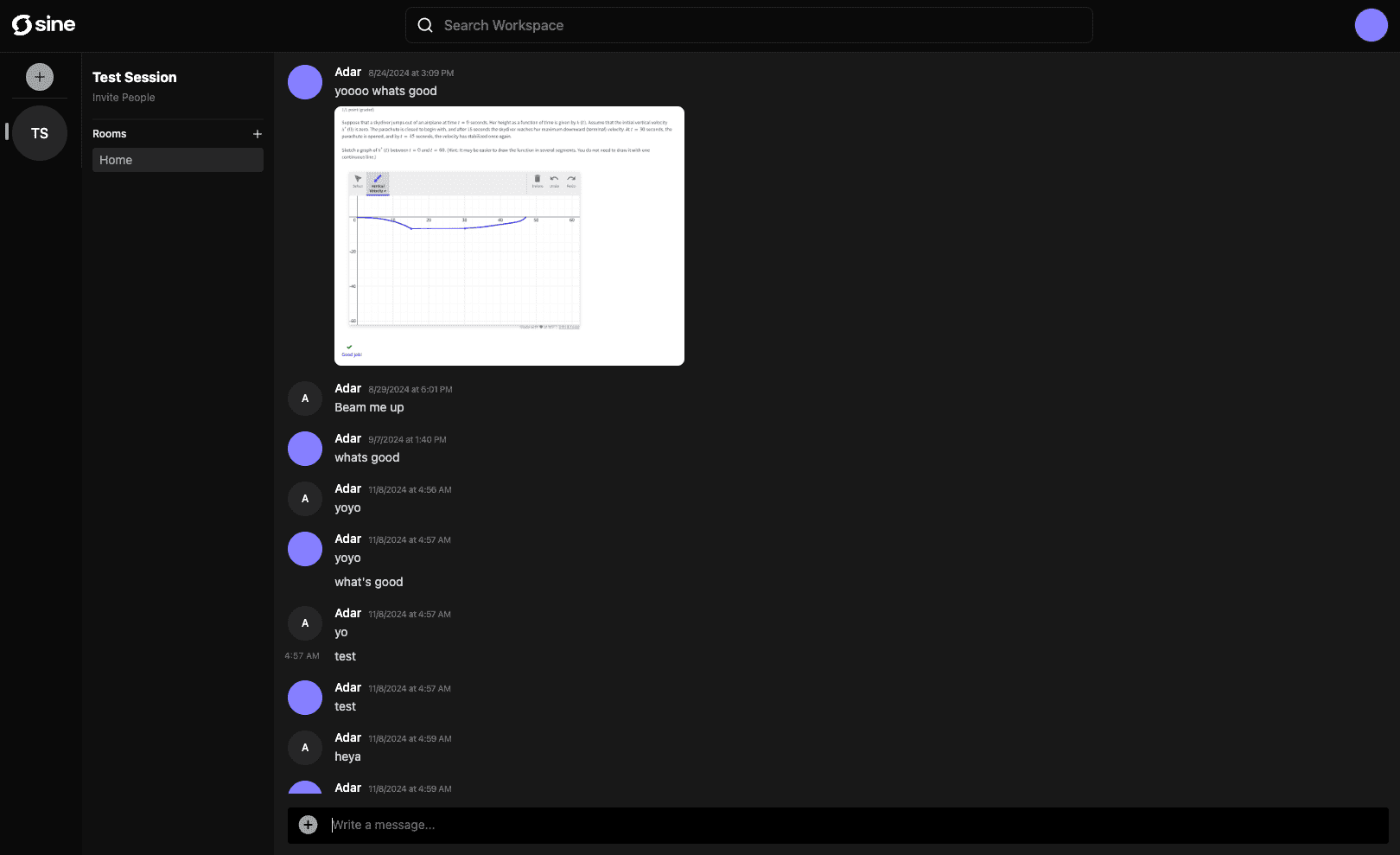Click the Adar name on 'Beam me up' message
Screen dimensions: 1400x855
tap(348, 388)
